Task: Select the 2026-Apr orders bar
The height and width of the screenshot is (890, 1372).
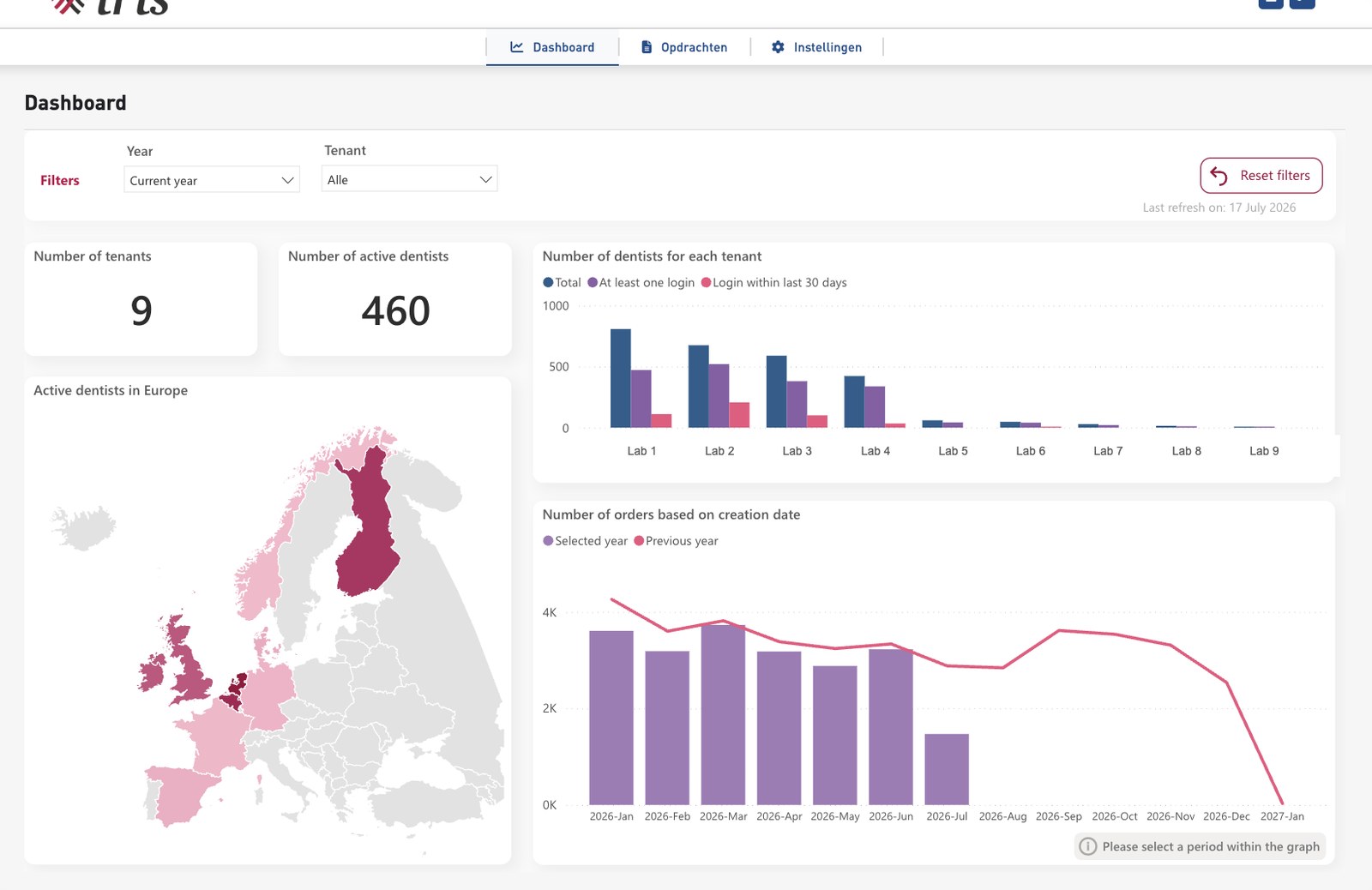Action: coord(779,728)
